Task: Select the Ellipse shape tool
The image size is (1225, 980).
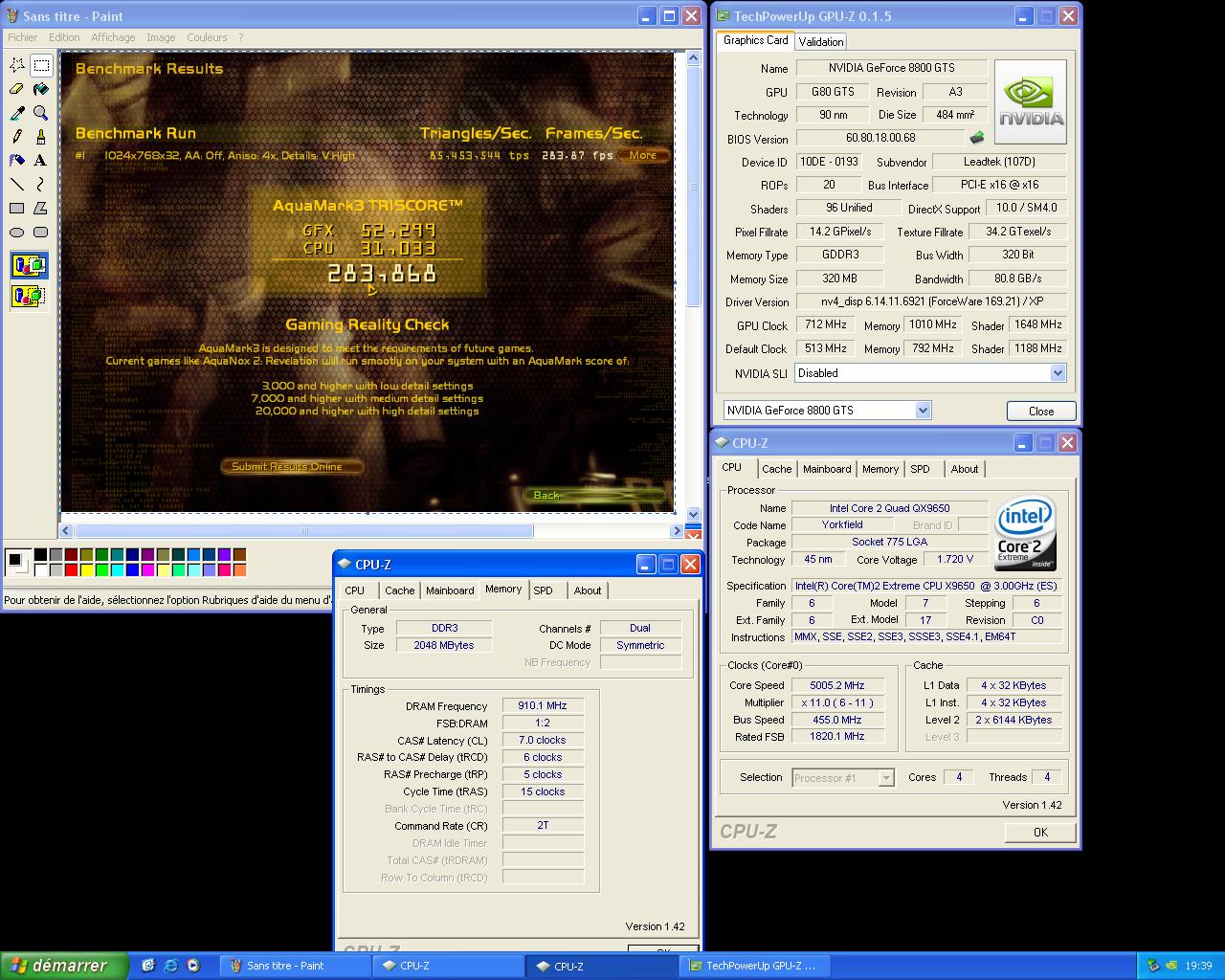Action: coord(17,232)
